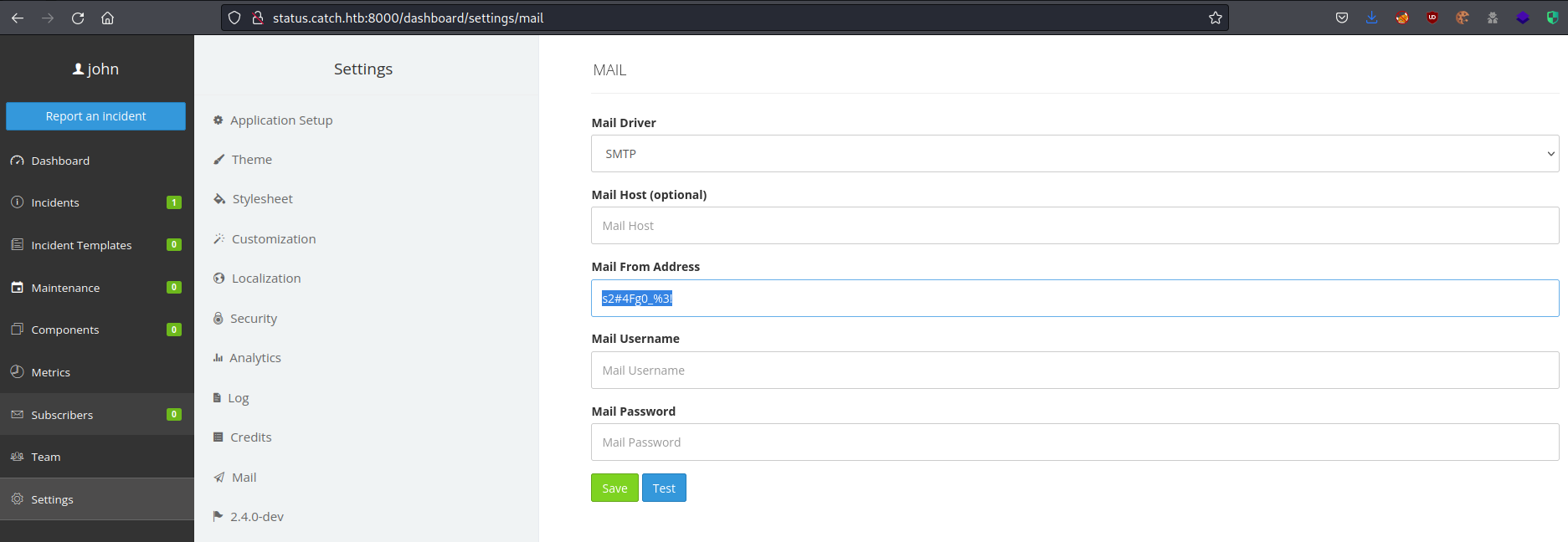Bookmark this page with star icon
The image size is (1568, 542).
point(1215,18)
